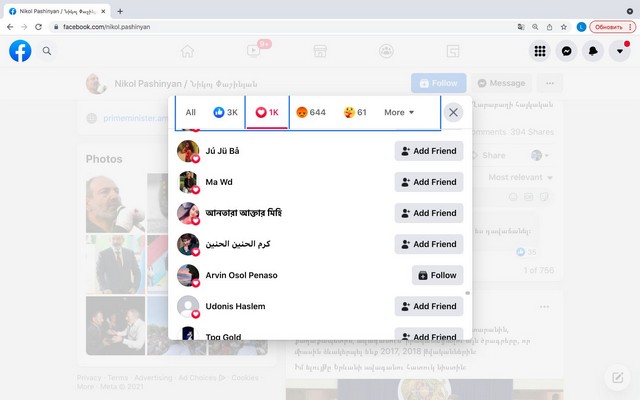Open the Arvin Osol Penaso name link
The width and height of the screenshot is (640, 400).
(241, 275)
